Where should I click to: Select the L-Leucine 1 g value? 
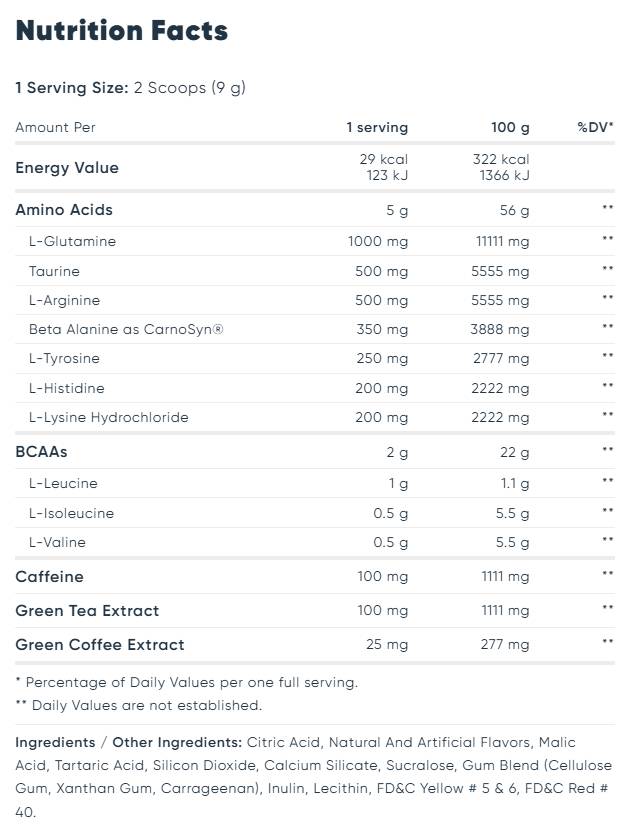coord(398,484)
